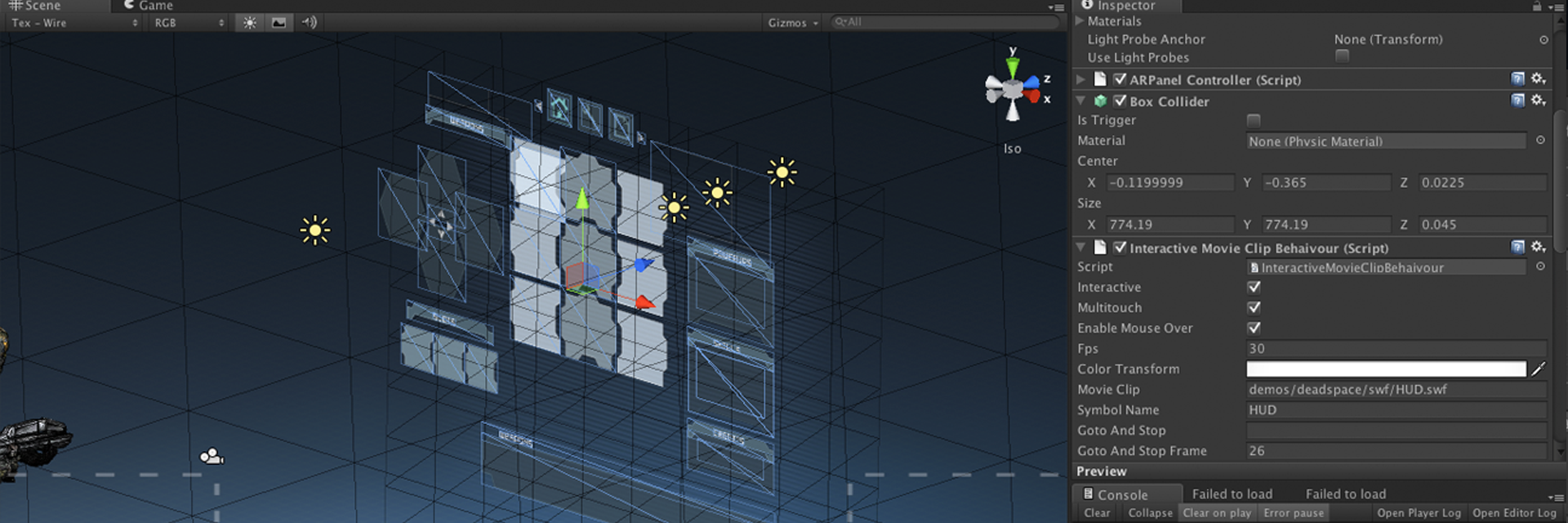Click the green Y-axis cone of orientation gizmo
Image resolution: width=1568 pixels, height=523 pixels.
tap(1013, 66)
